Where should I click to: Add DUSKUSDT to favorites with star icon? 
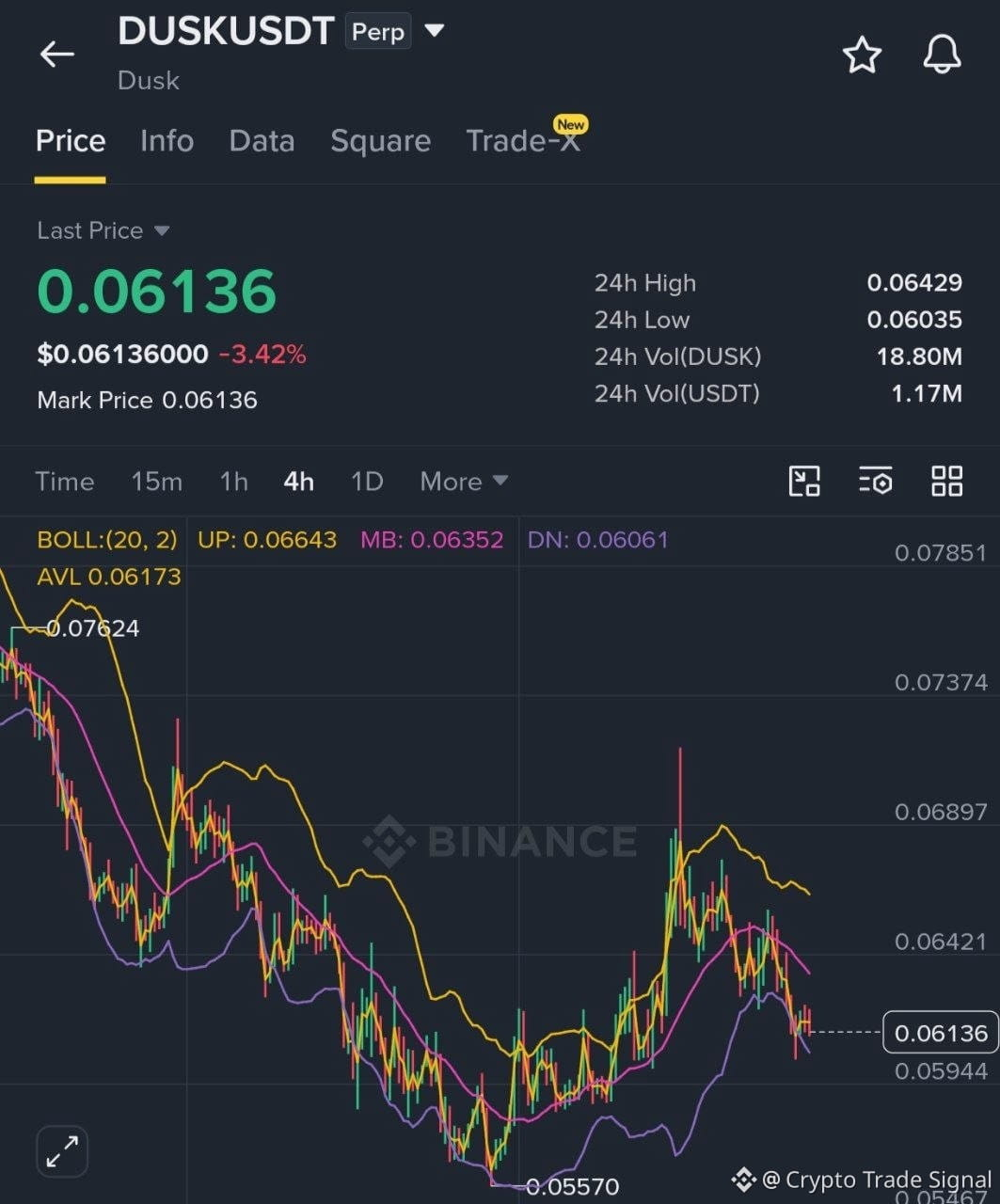click(862, 55)
